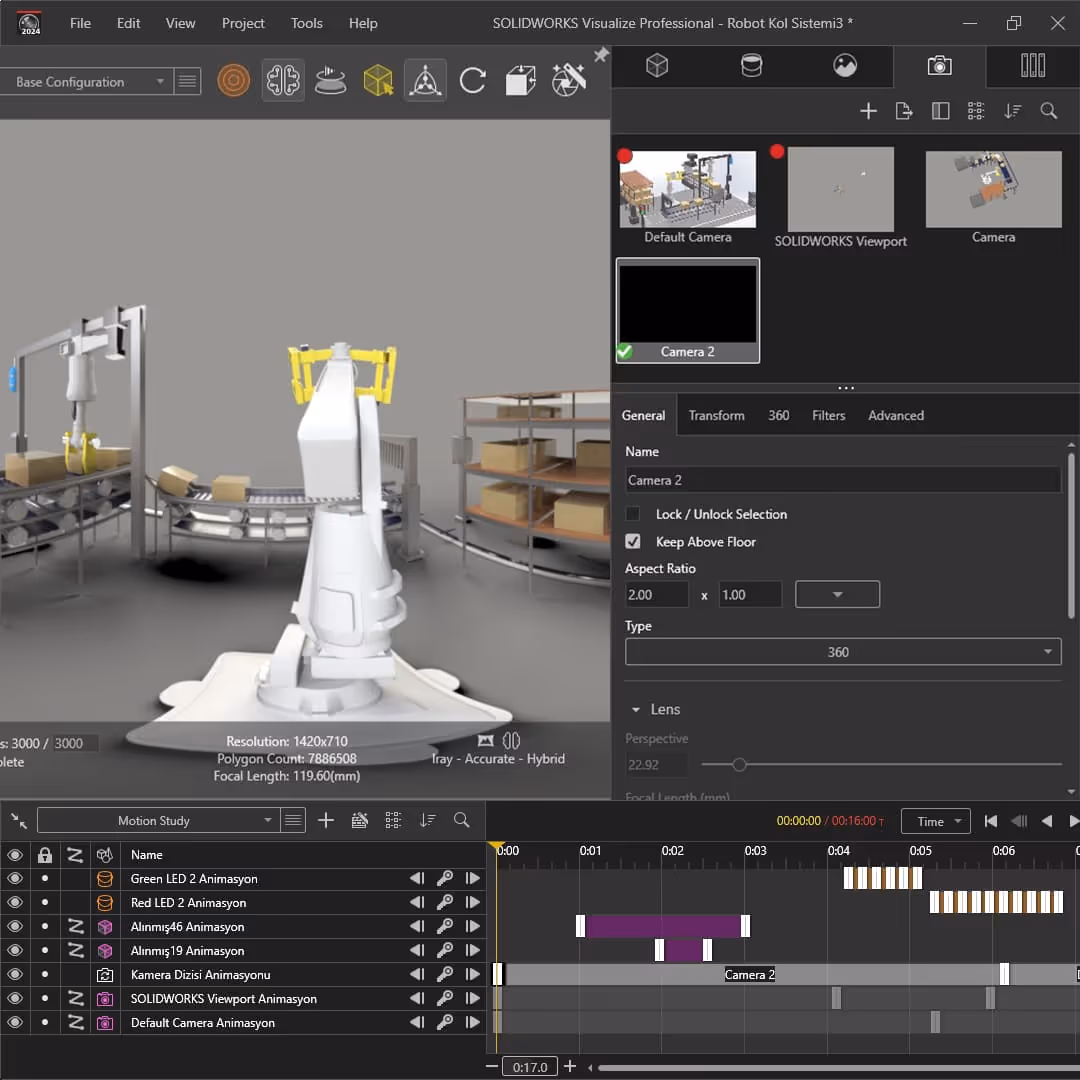This screenshot has height=1080, width=1080.
Task: Search the cameras palette
Action: click(x=1048, y=111)
